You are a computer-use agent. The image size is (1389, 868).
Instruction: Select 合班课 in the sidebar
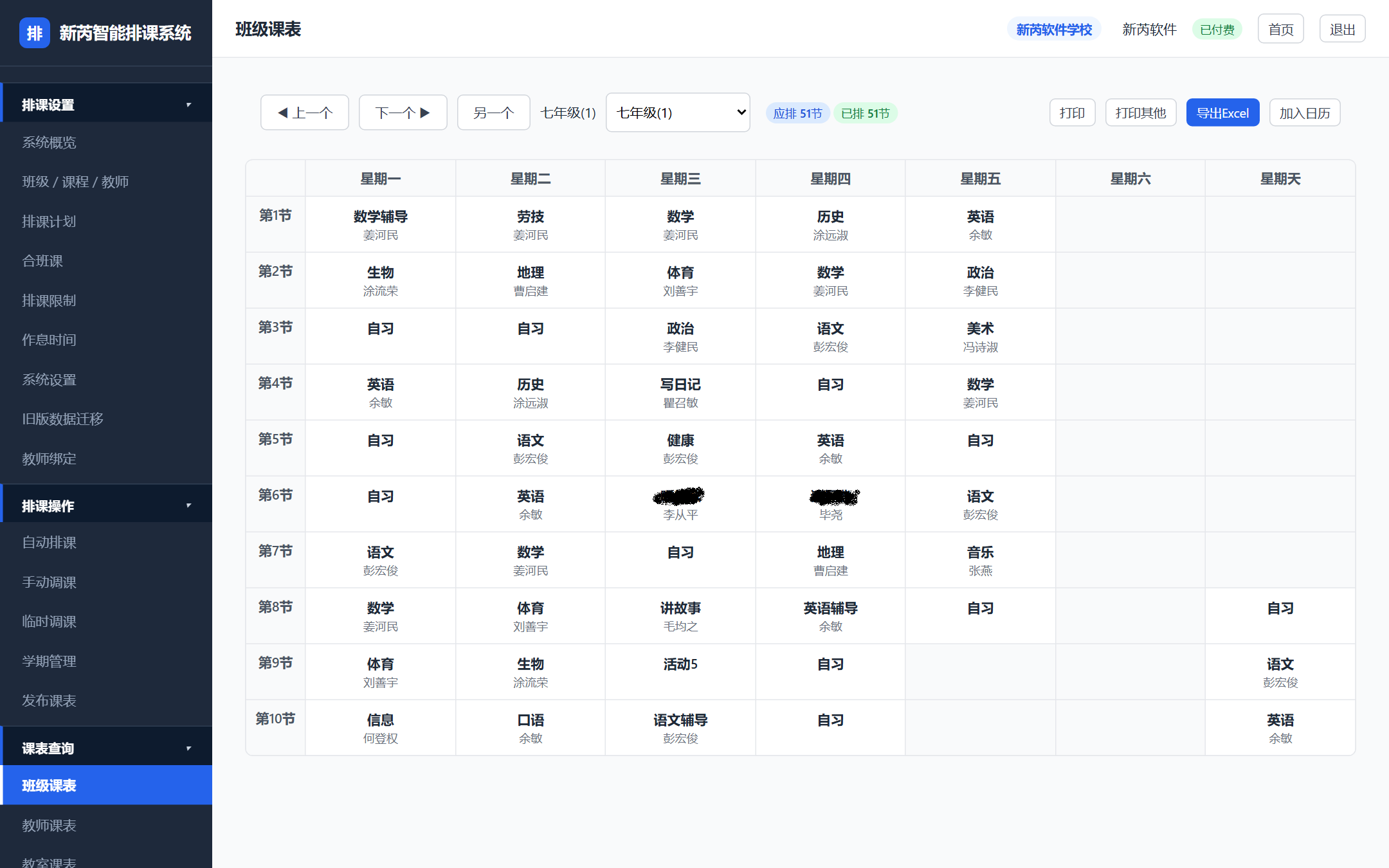[x=106, y=261]
